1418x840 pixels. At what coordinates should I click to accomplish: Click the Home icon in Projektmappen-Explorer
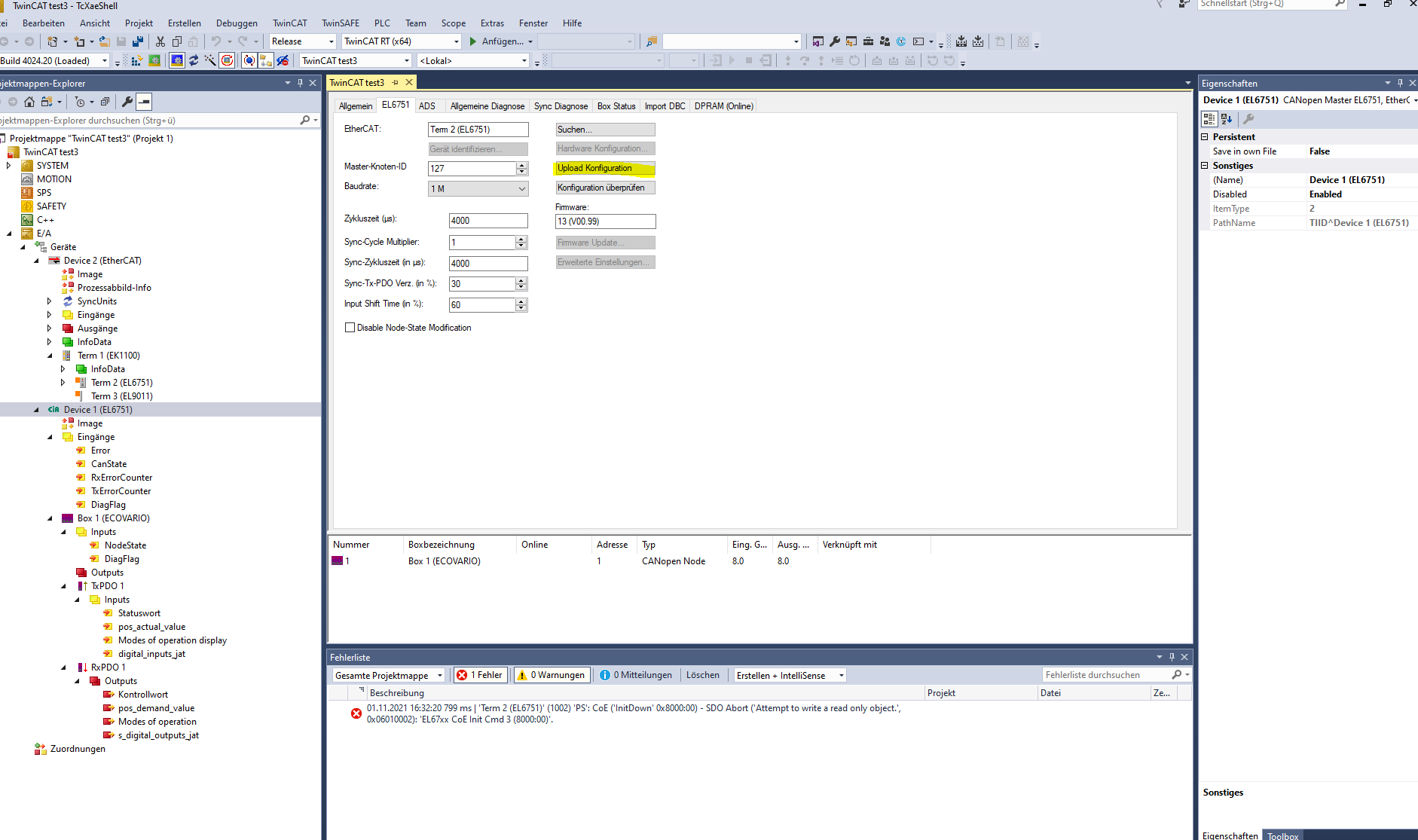click(29, 102)
